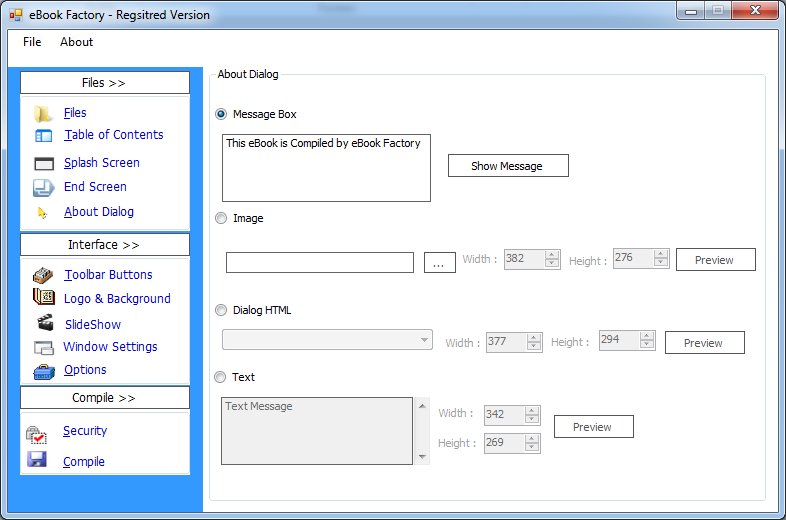The width and height of the screenshot is (786, 520).
Task: Open the Files link
Action: (x=75, y=113)
